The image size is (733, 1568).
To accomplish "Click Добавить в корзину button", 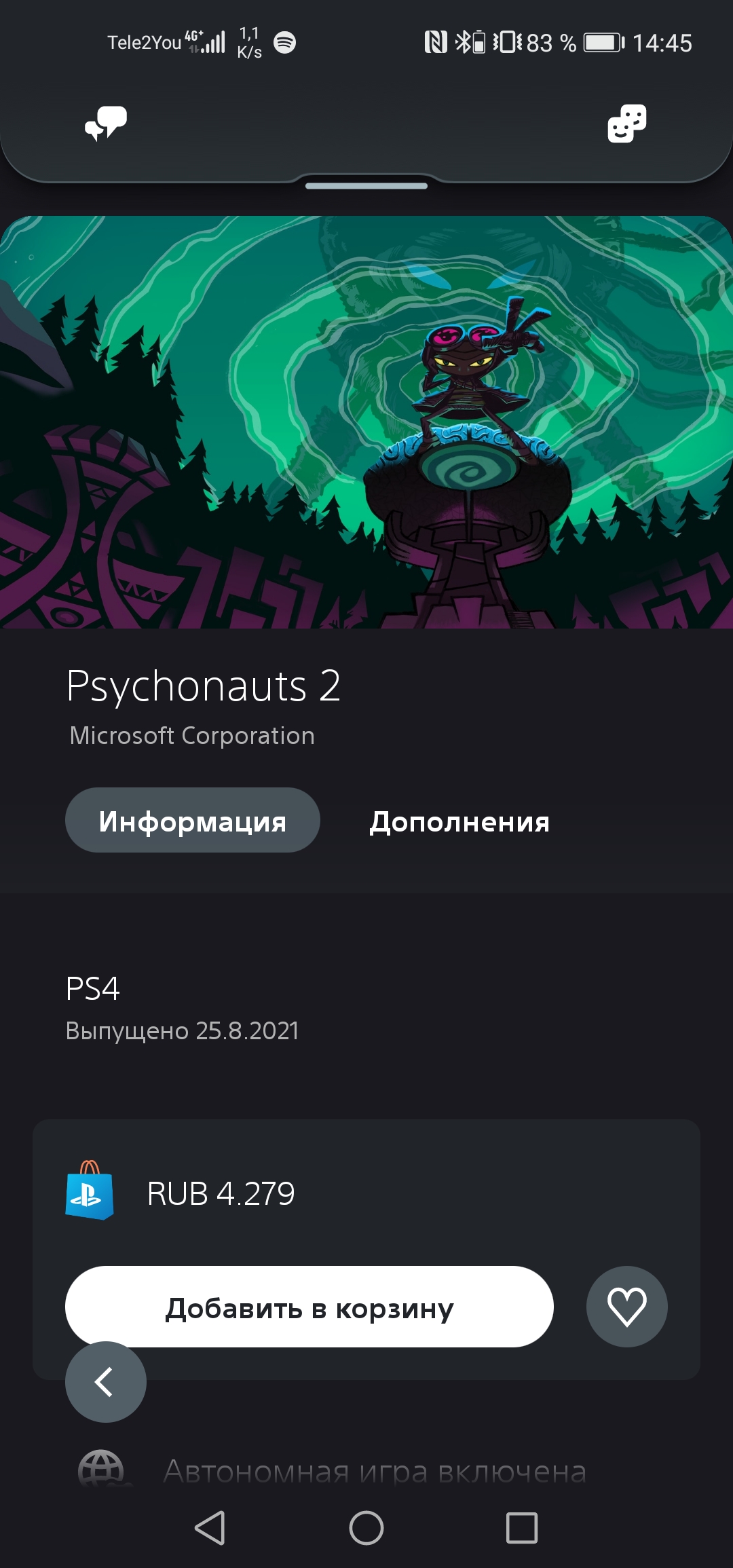I will 309,1307.
